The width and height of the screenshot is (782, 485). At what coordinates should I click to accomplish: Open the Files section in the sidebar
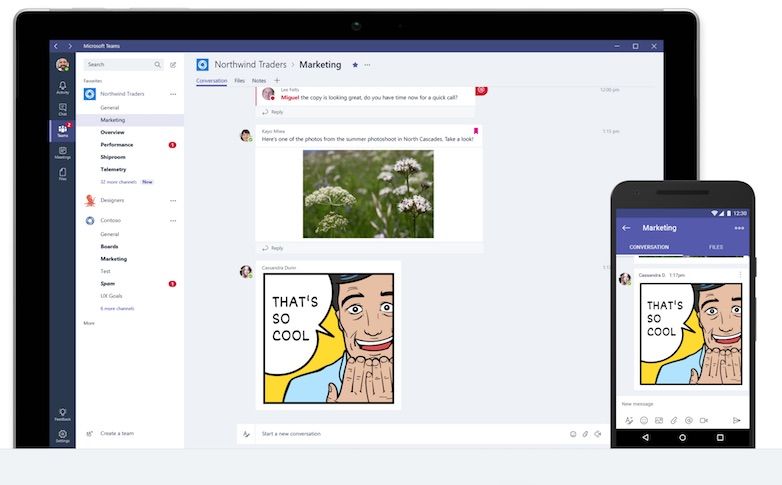(x=62, y=174)
